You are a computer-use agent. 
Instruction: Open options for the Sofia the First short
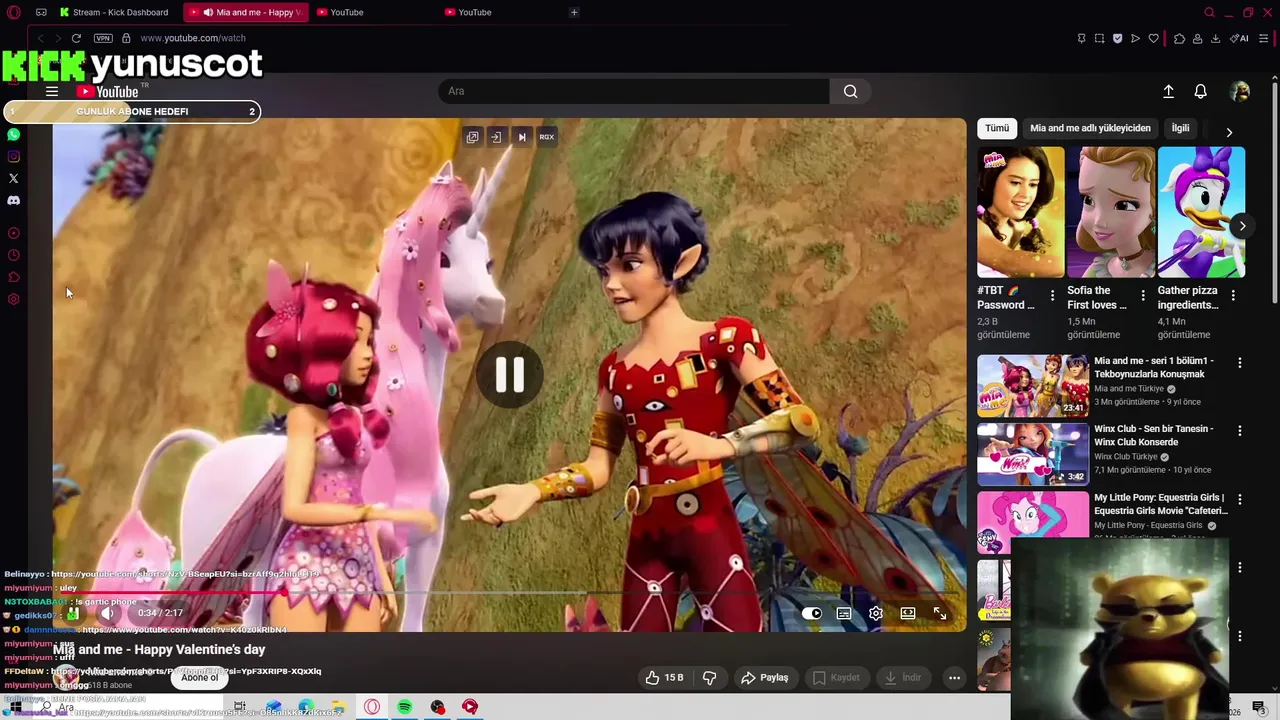coord(1143,295)
